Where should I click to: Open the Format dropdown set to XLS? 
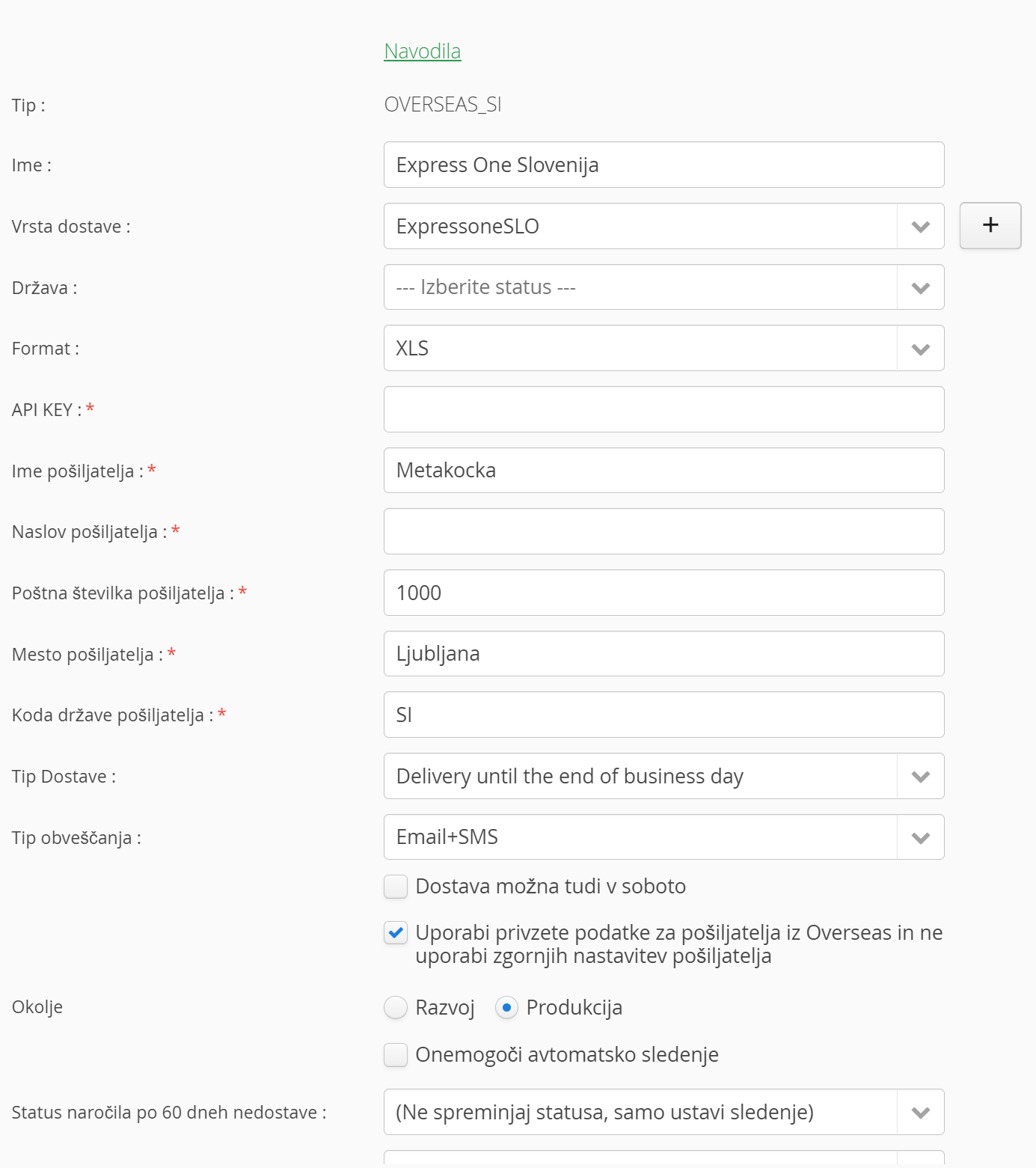coord(663,348)
